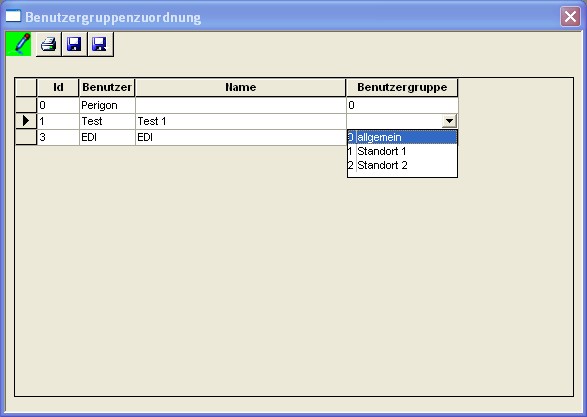Click the first floppy disk save icon
Image resolution: width=587 pixels, height=417 pixels.
coord(74,44)
